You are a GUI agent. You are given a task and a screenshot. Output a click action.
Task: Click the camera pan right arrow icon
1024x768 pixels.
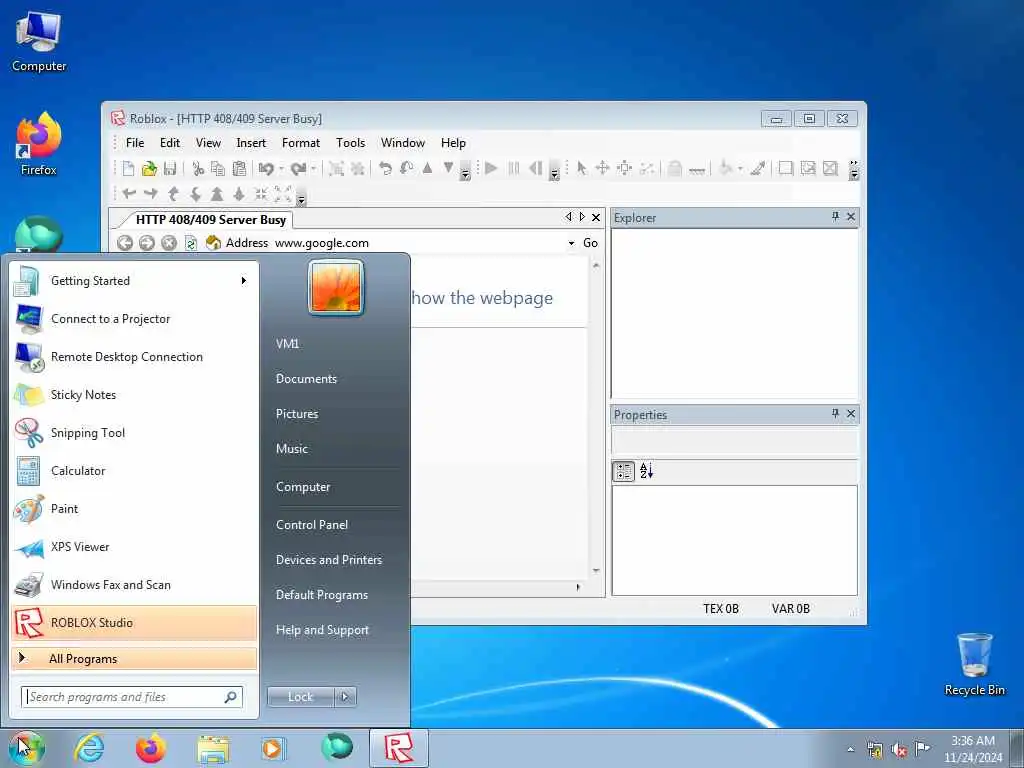[151, 193]
